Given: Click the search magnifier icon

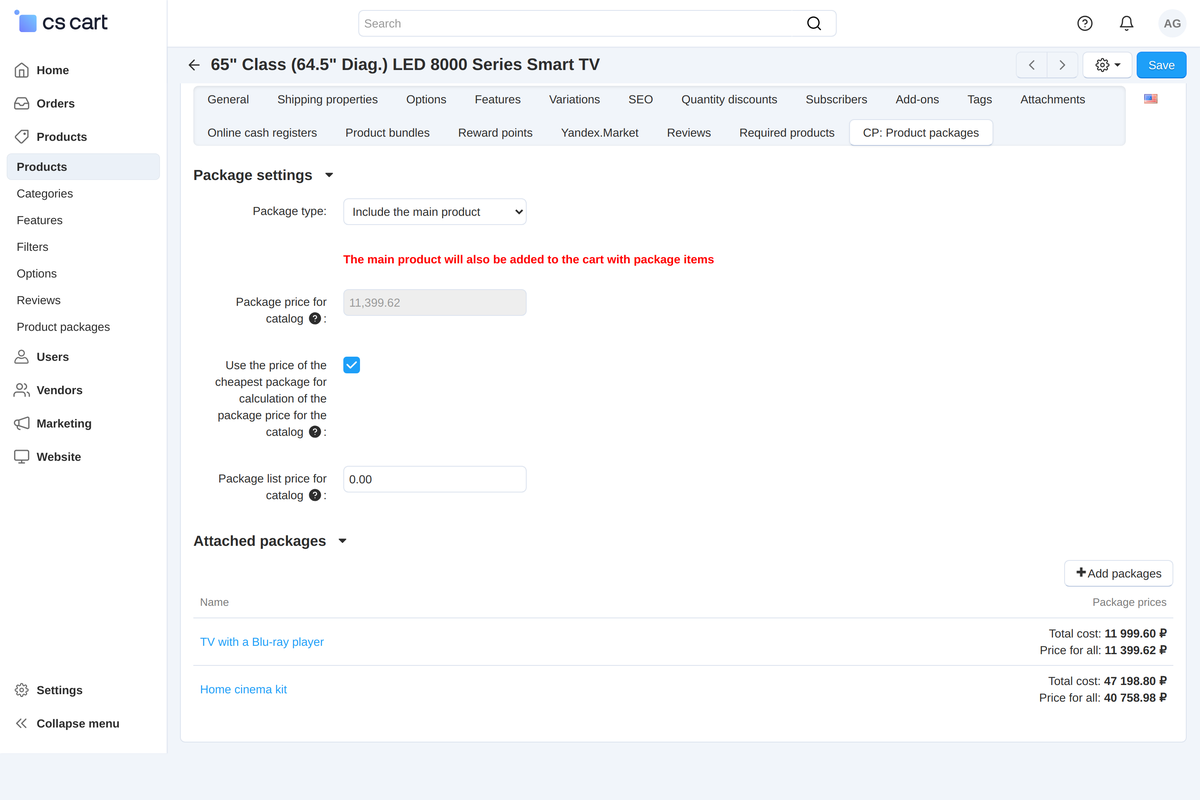Looking at the screenshot, I should [x=814, y=24].
